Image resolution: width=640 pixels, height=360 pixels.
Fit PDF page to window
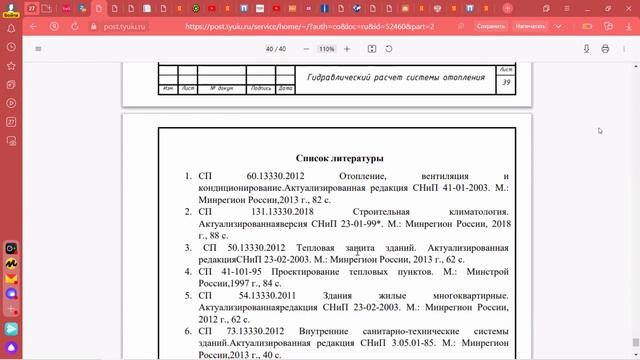371,49
